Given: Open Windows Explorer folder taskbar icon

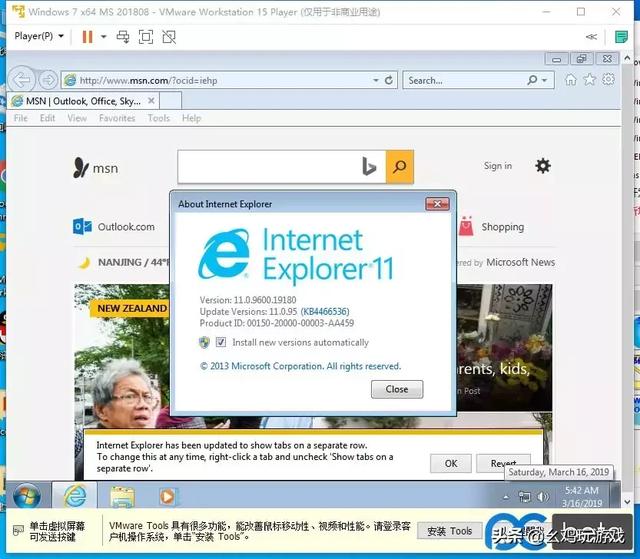Looking at the screenshot, I should click(122, 497).
